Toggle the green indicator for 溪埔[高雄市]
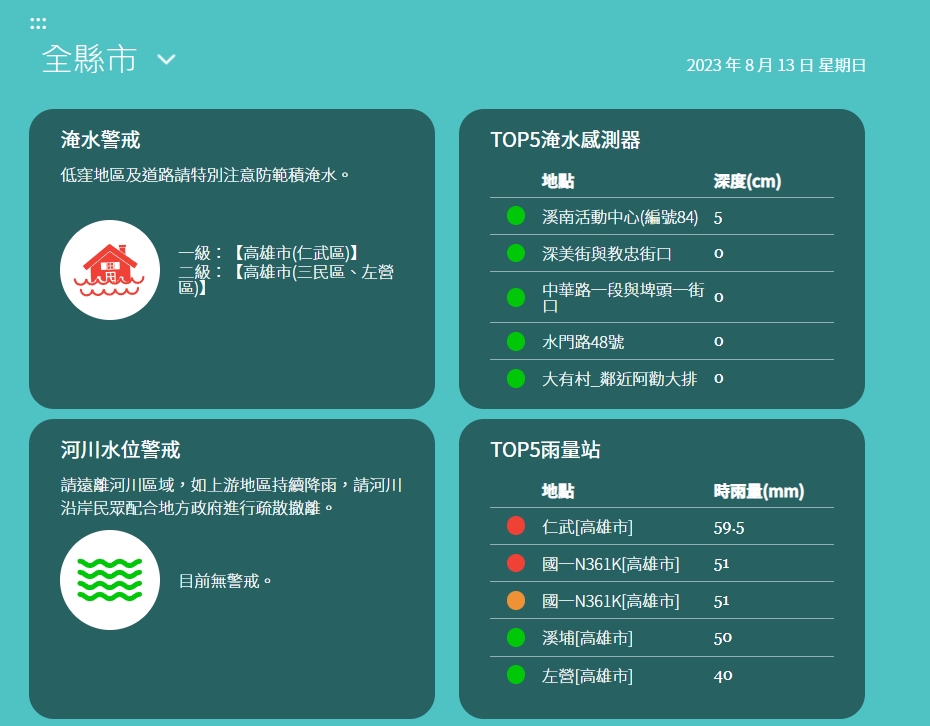 tap(516, 636)
